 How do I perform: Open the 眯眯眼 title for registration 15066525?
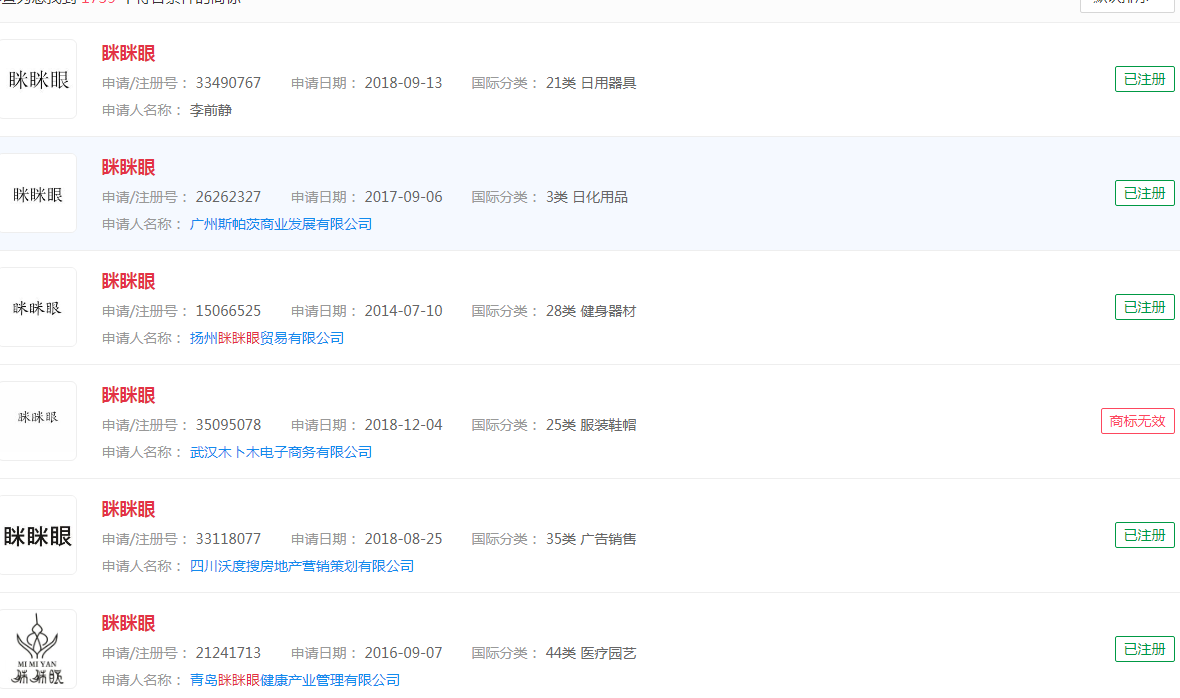click(x=129, y=281)
